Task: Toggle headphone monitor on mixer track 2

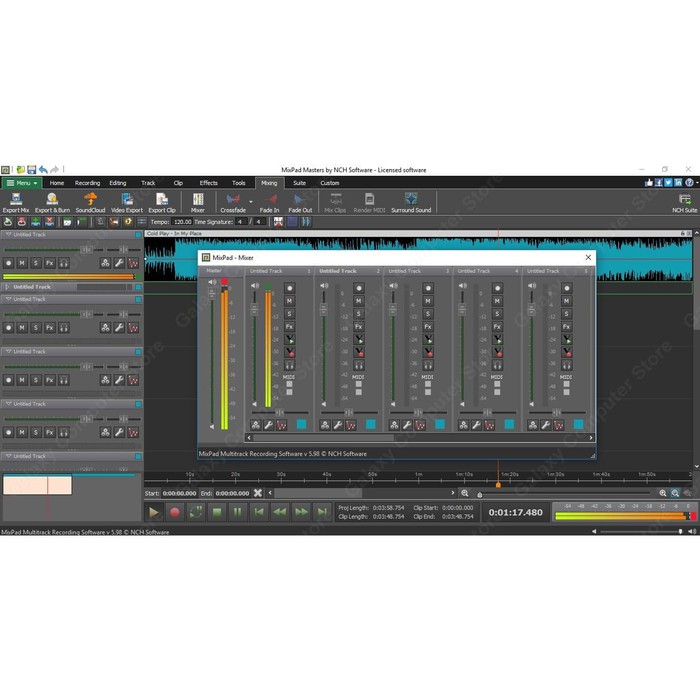Action: (358, 365)
